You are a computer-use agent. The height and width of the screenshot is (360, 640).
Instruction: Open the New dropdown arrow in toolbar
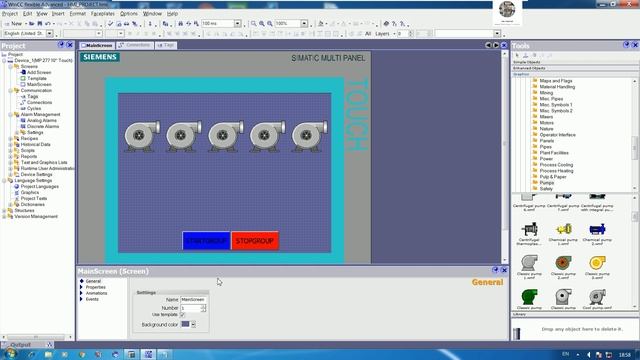(x=25, y=24)
